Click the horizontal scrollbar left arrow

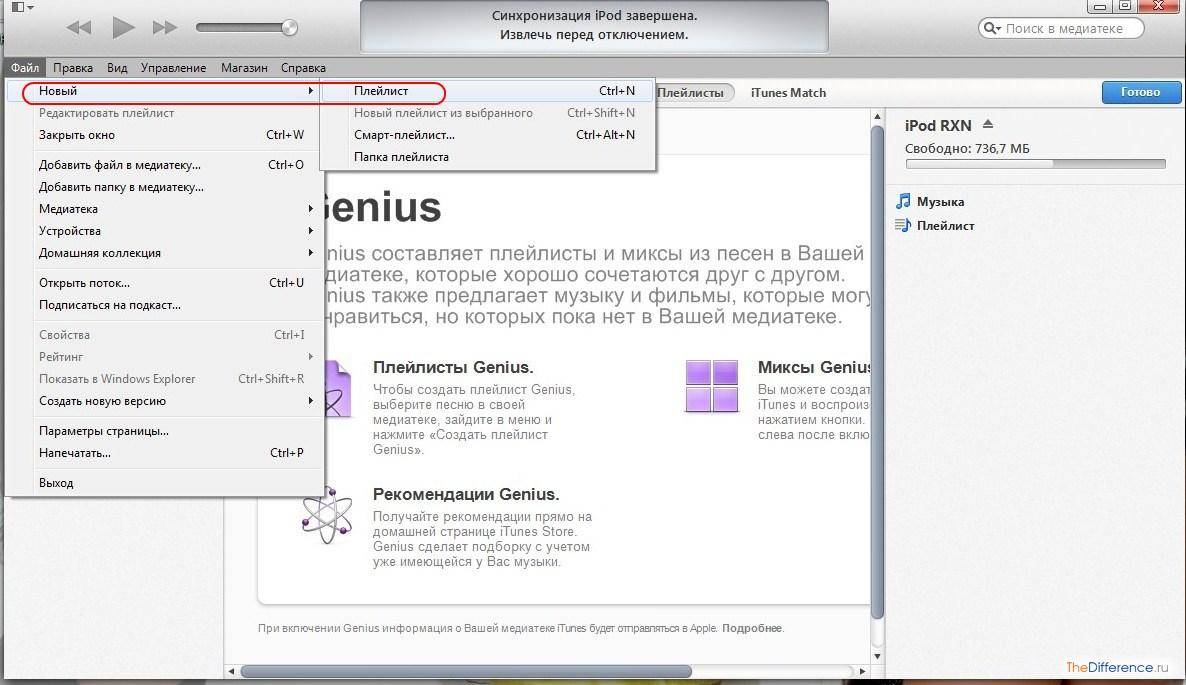coord(231,671)
